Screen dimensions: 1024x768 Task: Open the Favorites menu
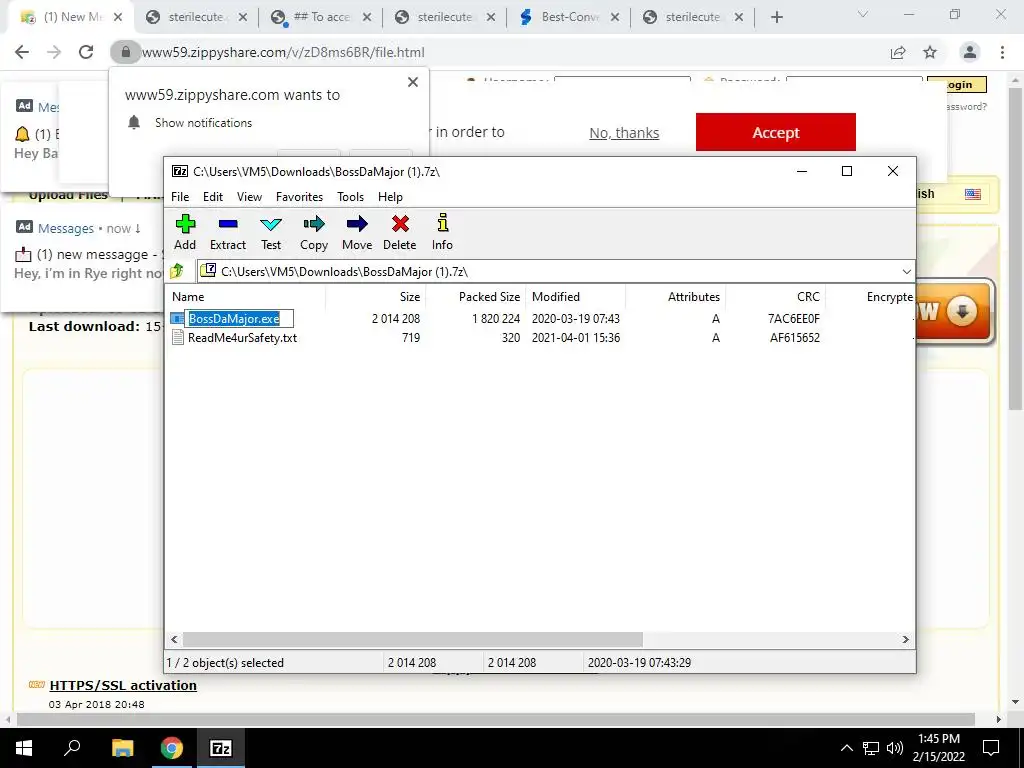[299, 197]
